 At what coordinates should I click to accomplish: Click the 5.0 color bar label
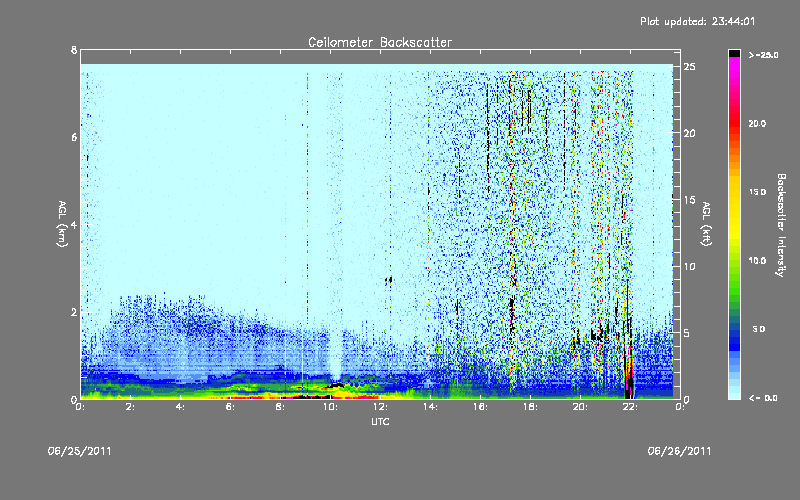click(x=759, y=330)
